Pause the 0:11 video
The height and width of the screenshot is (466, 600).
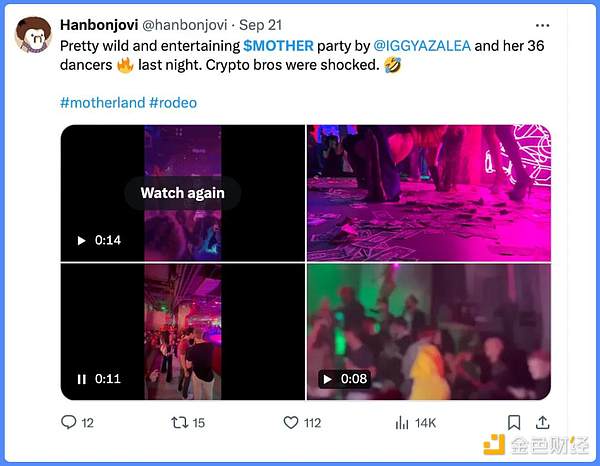click(x=82, y=379)
